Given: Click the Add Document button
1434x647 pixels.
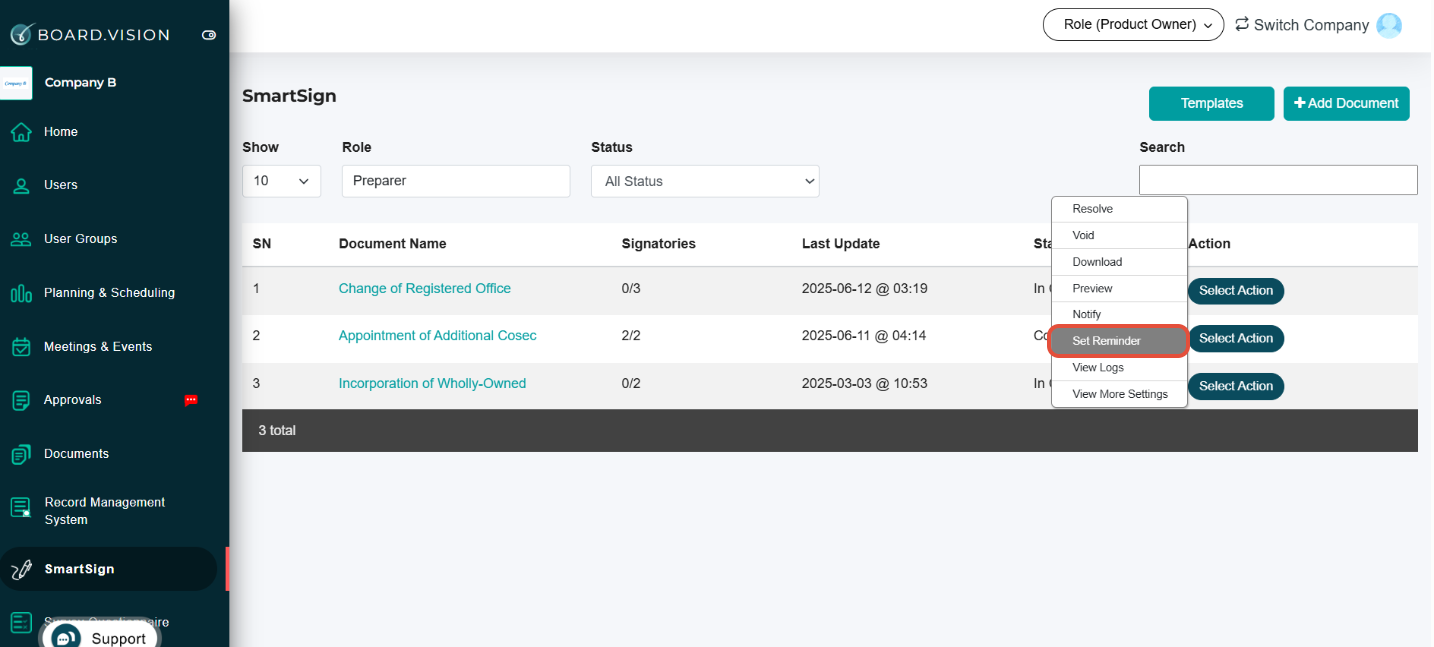Looking at the screenshot, I should coord(1346,104).
